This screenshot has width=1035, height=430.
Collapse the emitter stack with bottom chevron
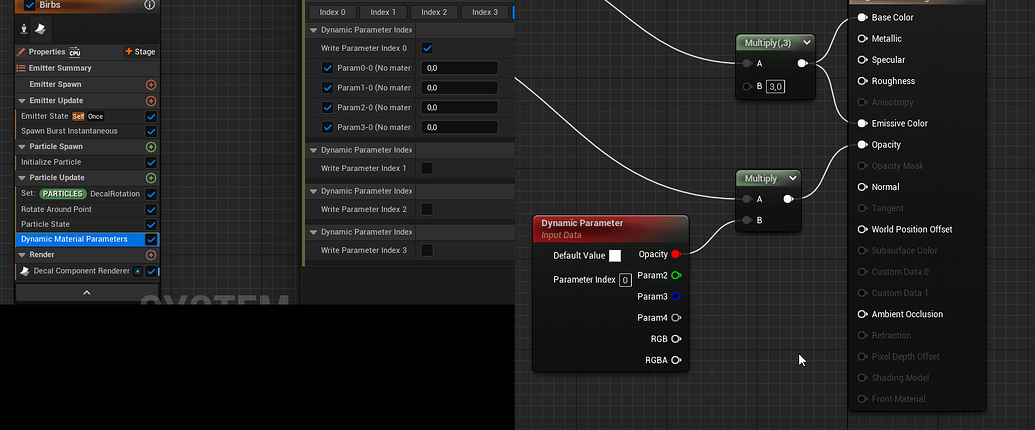[x=86, y=293]
